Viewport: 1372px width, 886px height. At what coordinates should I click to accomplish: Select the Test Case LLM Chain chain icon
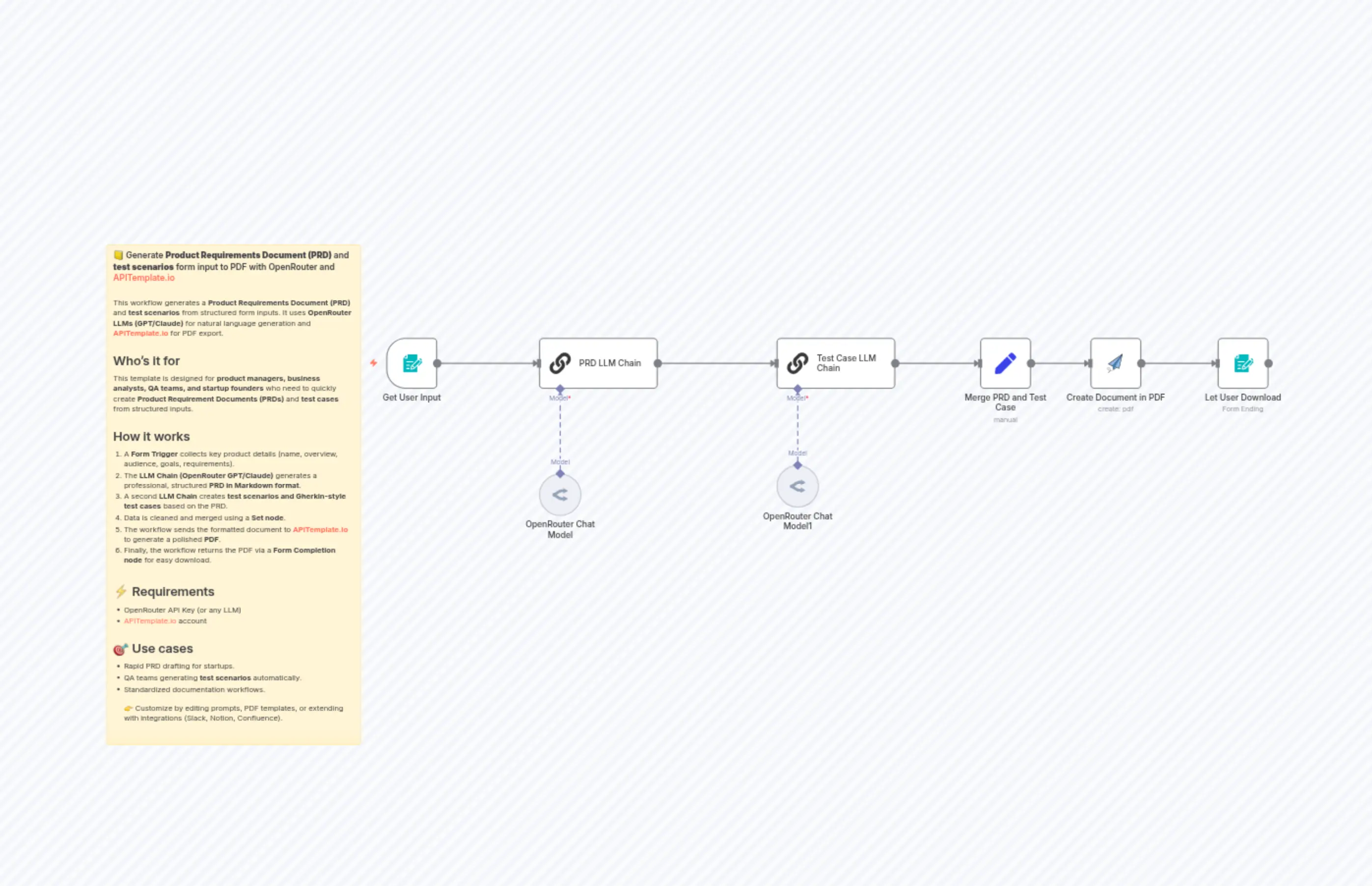click(797, 363)
